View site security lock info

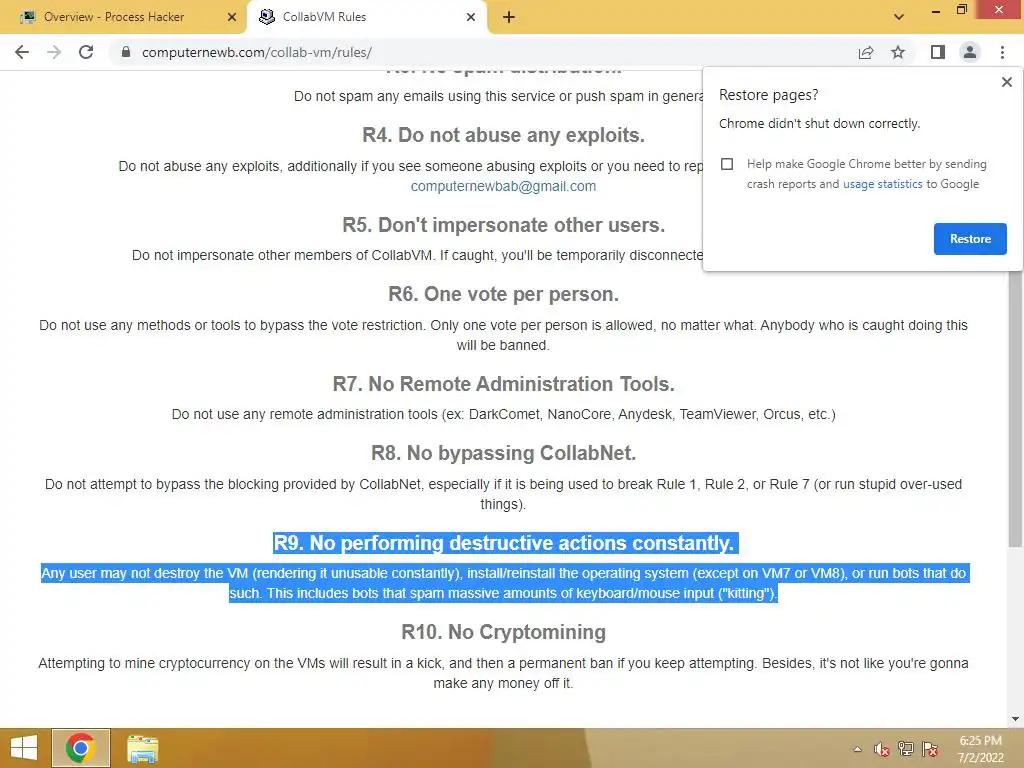[x=126, y=52]
